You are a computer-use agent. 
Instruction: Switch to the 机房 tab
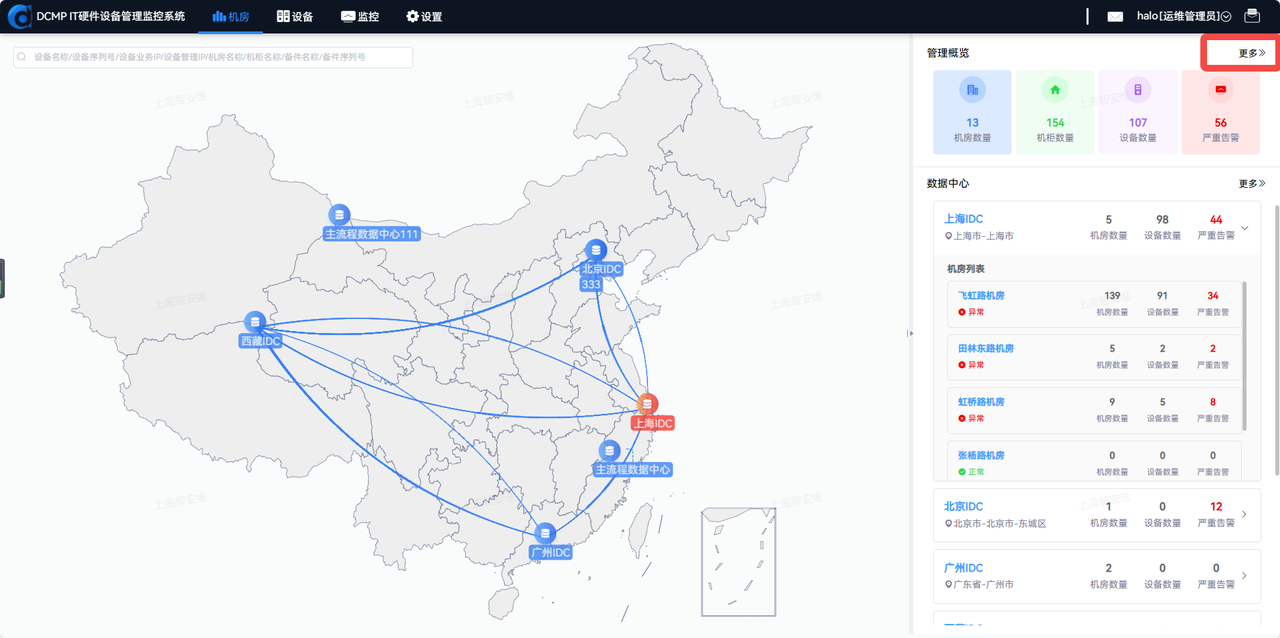pos(231,17)
